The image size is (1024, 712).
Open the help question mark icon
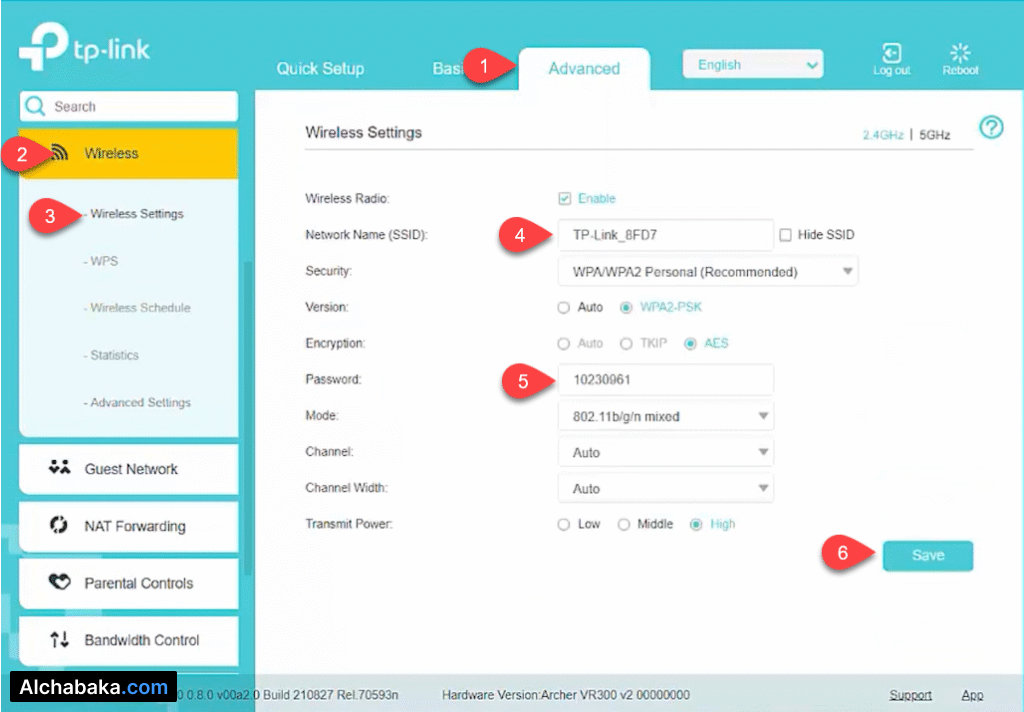pyautogui.click(x=989, y=128)
